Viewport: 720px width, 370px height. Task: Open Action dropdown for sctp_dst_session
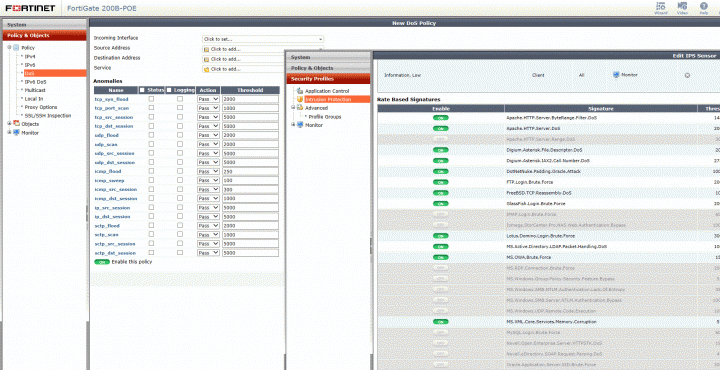208,253
